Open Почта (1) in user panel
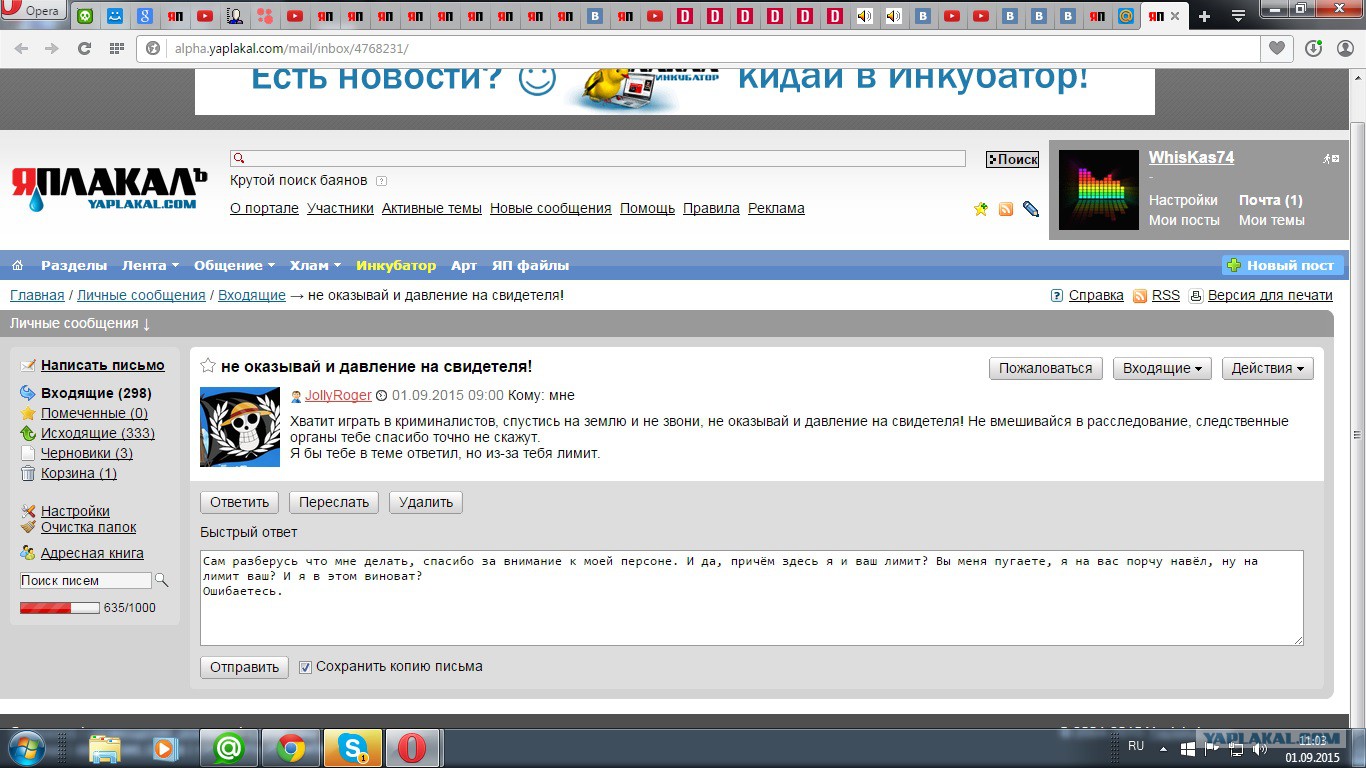This screenshot has width=1366, height=768. pyautogui.click(x=1271, y=200)
